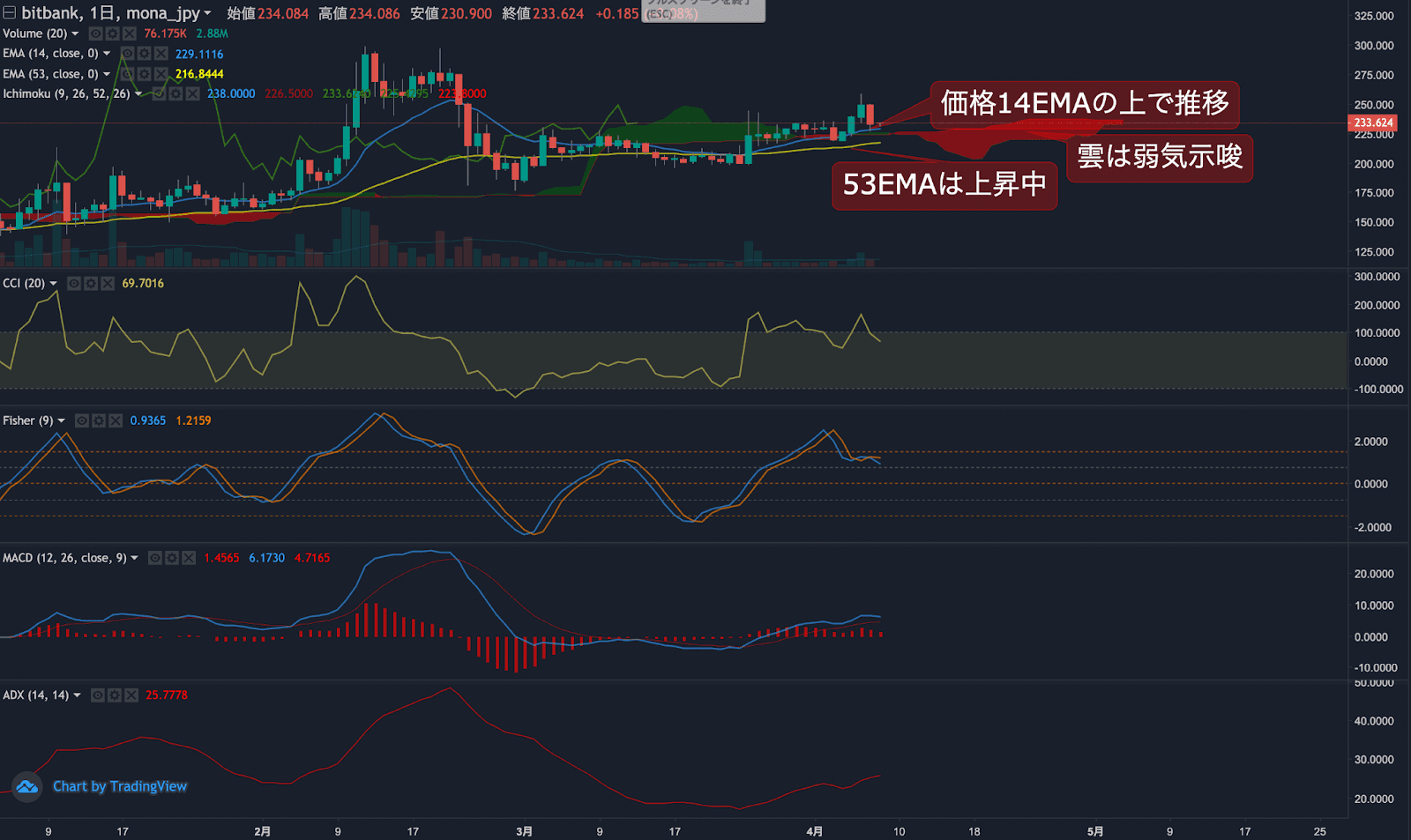Screen dimensions: 1411x840
Task: Delete the EMA 53 indicator
Action: click(x=161, y=74)
